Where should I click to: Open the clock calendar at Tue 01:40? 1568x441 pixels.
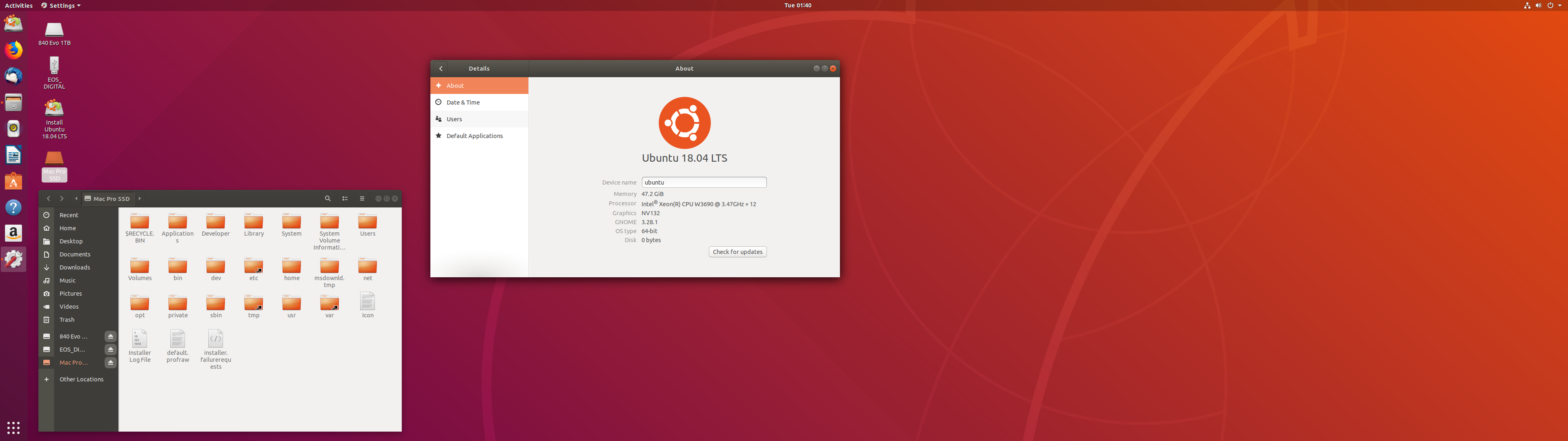(797, 5)
